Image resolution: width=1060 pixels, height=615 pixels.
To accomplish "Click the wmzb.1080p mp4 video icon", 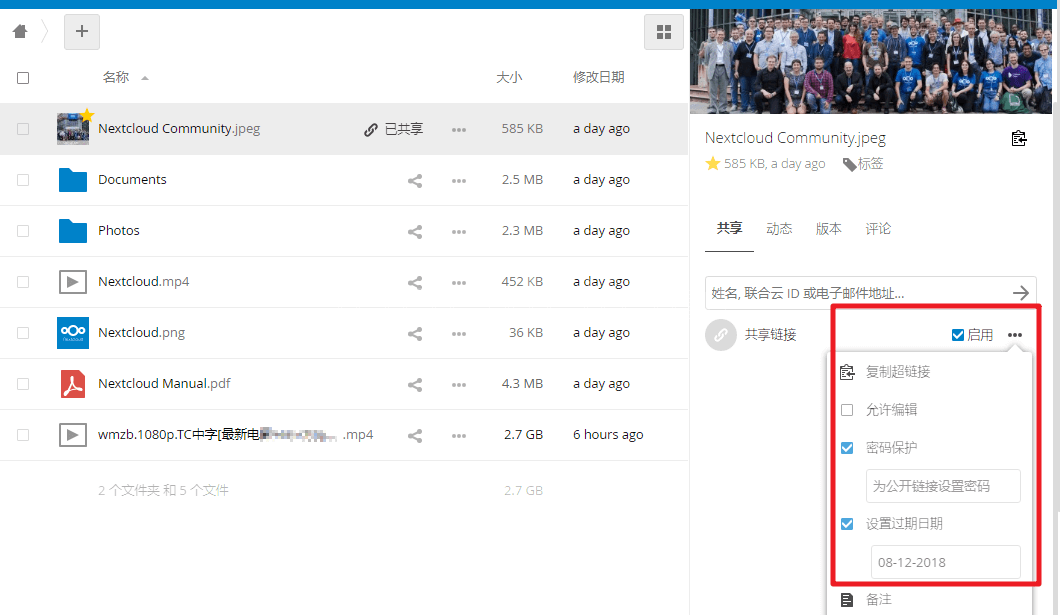I will tap(73, 435).
